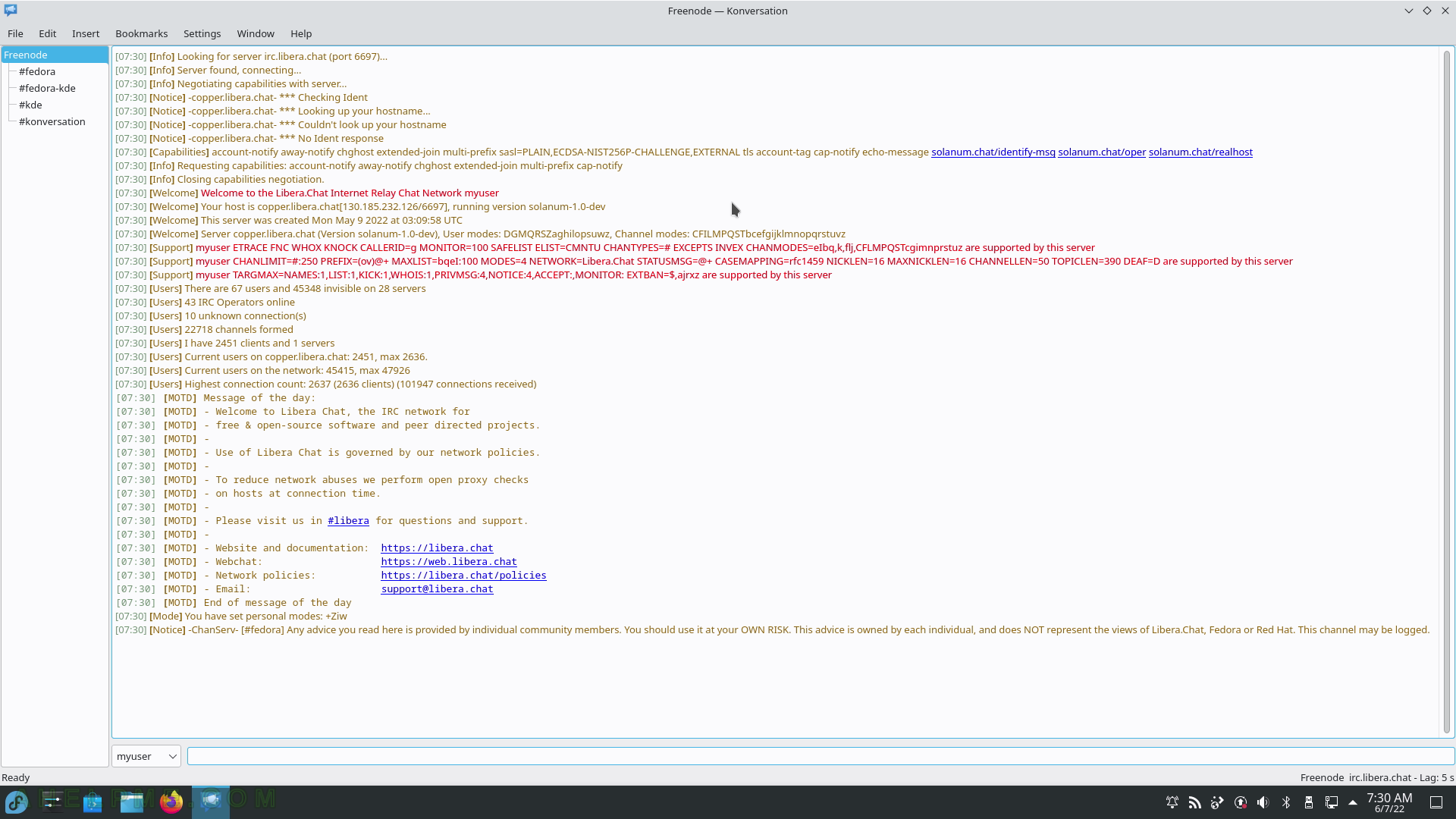1456x819 pixels.
Task: Open the notifications bell tray icon
Action: click(x=1172, y=802)
